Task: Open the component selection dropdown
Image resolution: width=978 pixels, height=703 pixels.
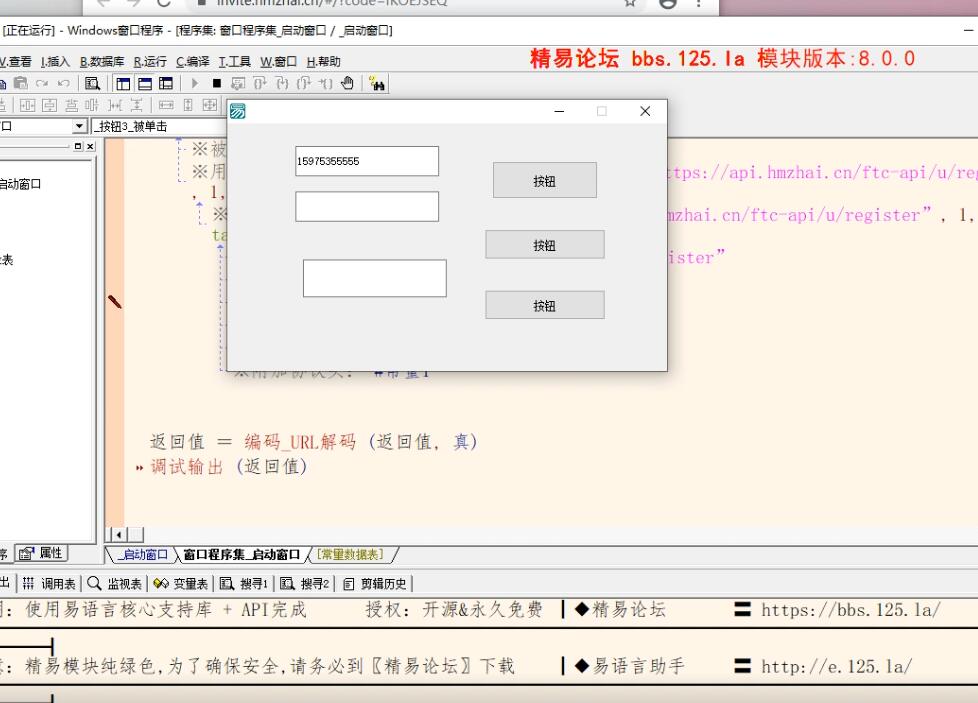Action: pyautogui.click(x=80, y=126)
